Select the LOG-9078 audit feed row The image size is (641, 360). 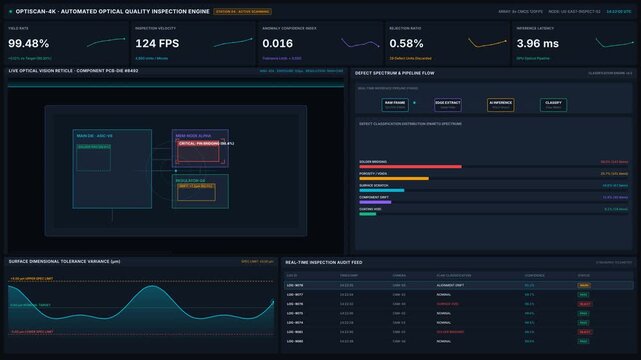pos(459,285)
